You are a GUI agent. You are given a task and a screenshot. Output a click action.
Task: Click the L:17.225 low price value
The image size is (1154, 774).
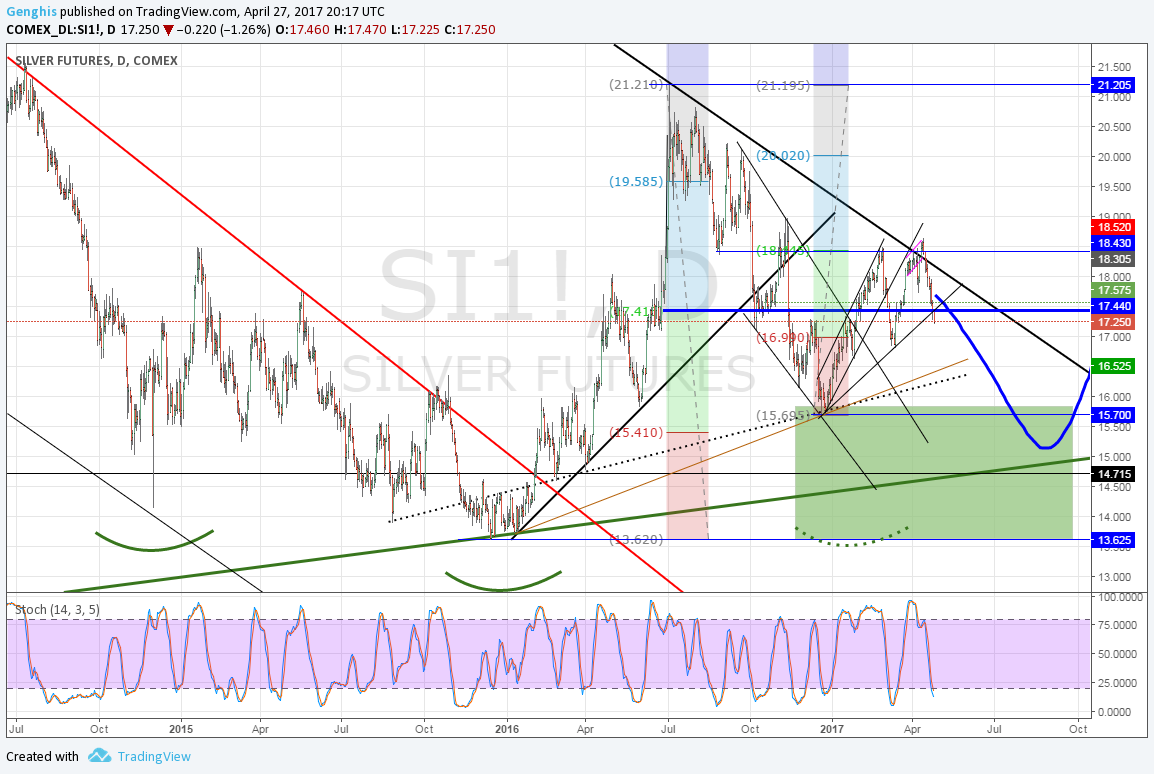click(415, 29)
